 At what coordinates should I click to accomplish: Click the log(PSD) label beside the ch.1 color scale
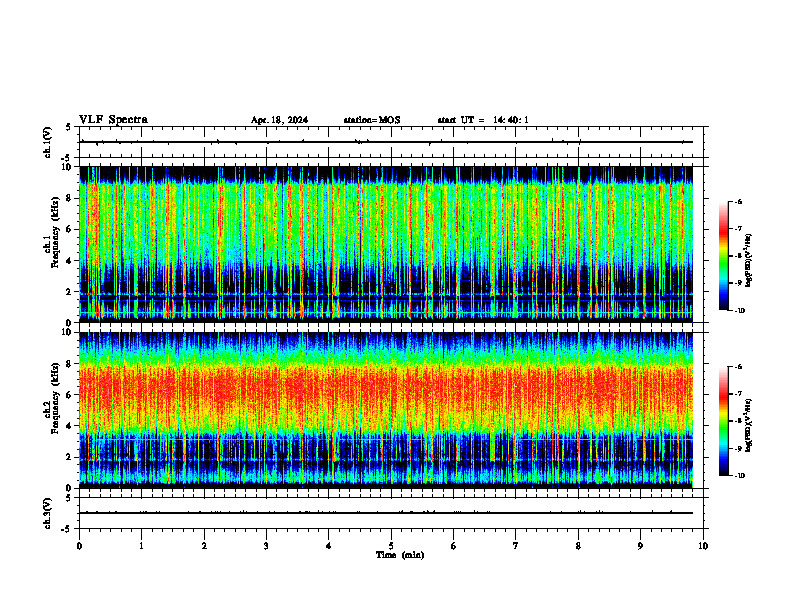(x=749, y=261)
